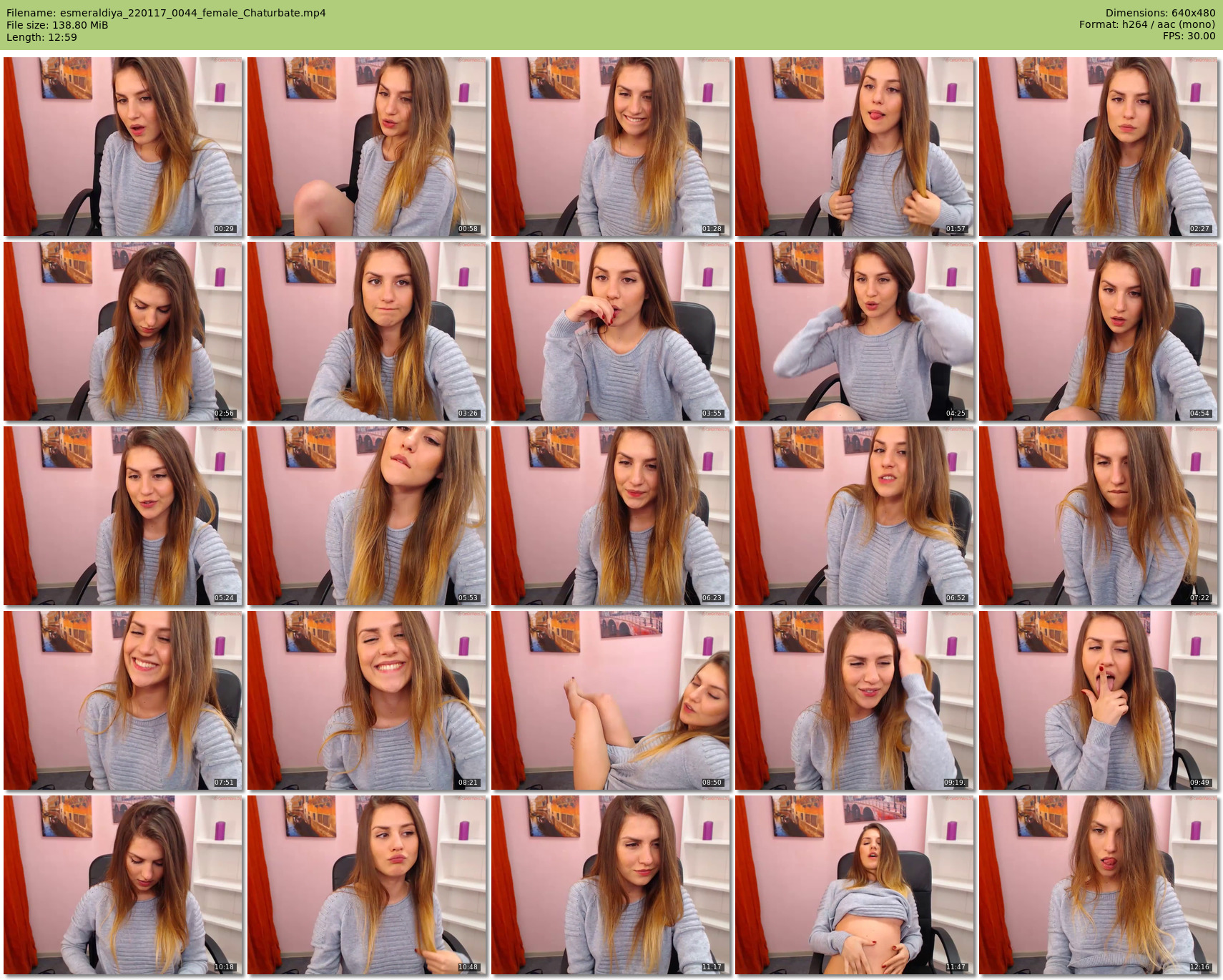
Task: Select the frame stamped 09:49
Action: tap(1099, 700)
